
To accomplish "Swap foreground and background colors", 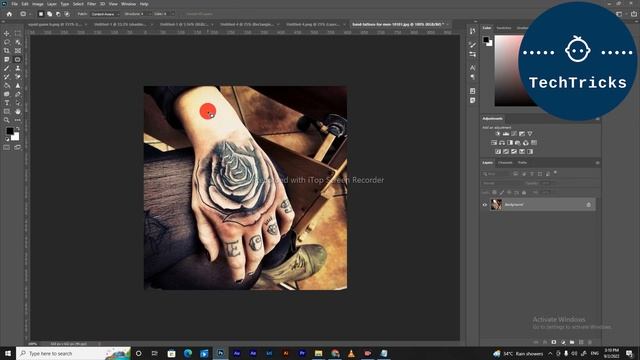I will tap(17, 129).
